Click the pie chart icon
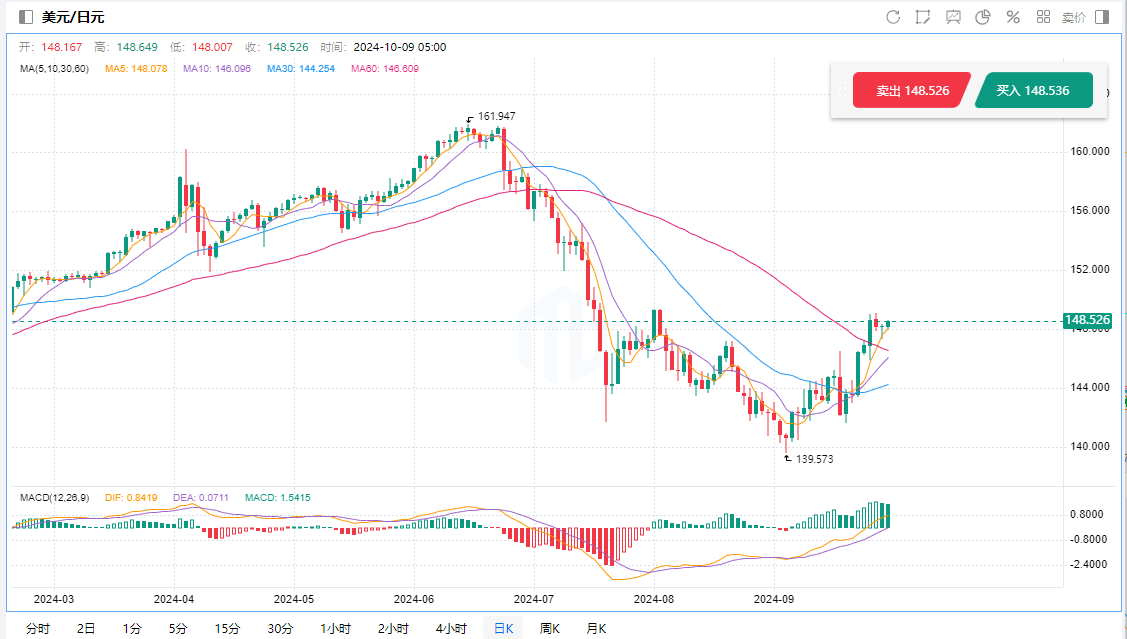The image size is (1127, 639). click(983, 17)
